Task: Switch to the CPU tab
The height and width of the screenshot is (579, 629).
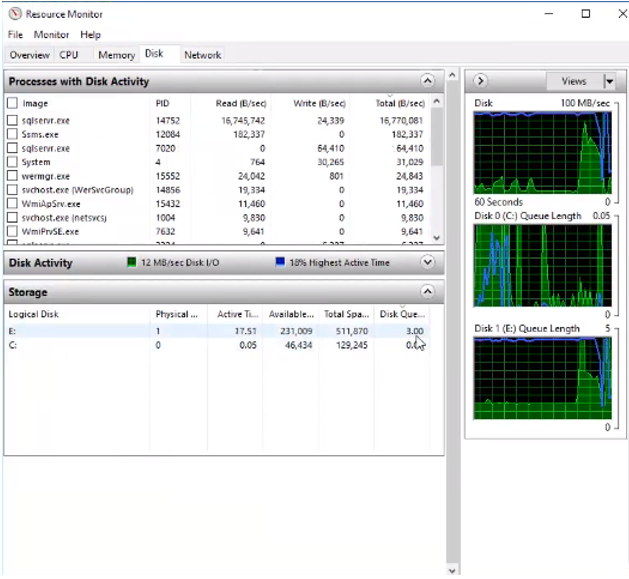Action: coord(68,55)
